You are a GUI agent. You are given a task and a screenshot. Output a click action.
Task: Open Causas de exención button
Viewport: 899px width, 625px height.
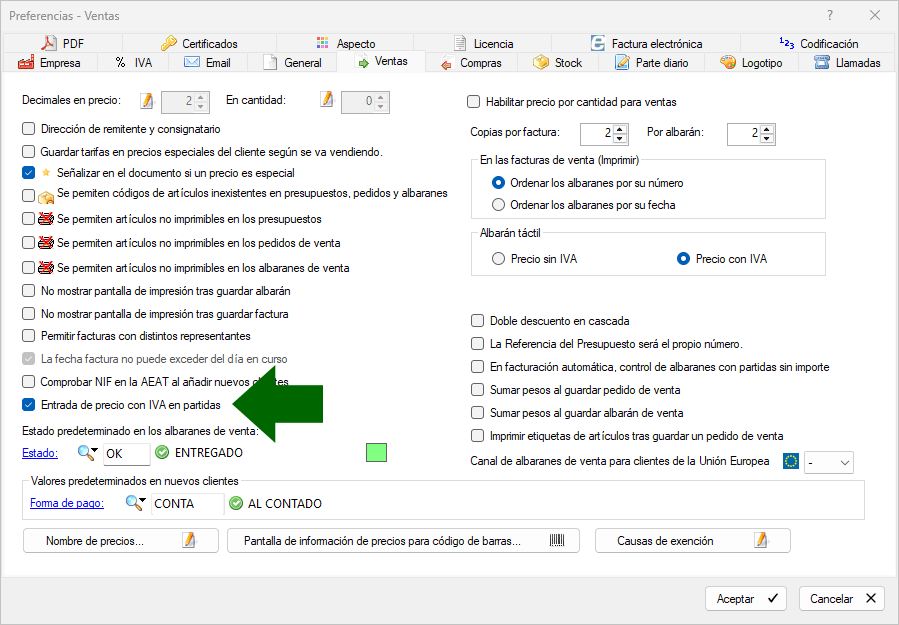[692, 541]
